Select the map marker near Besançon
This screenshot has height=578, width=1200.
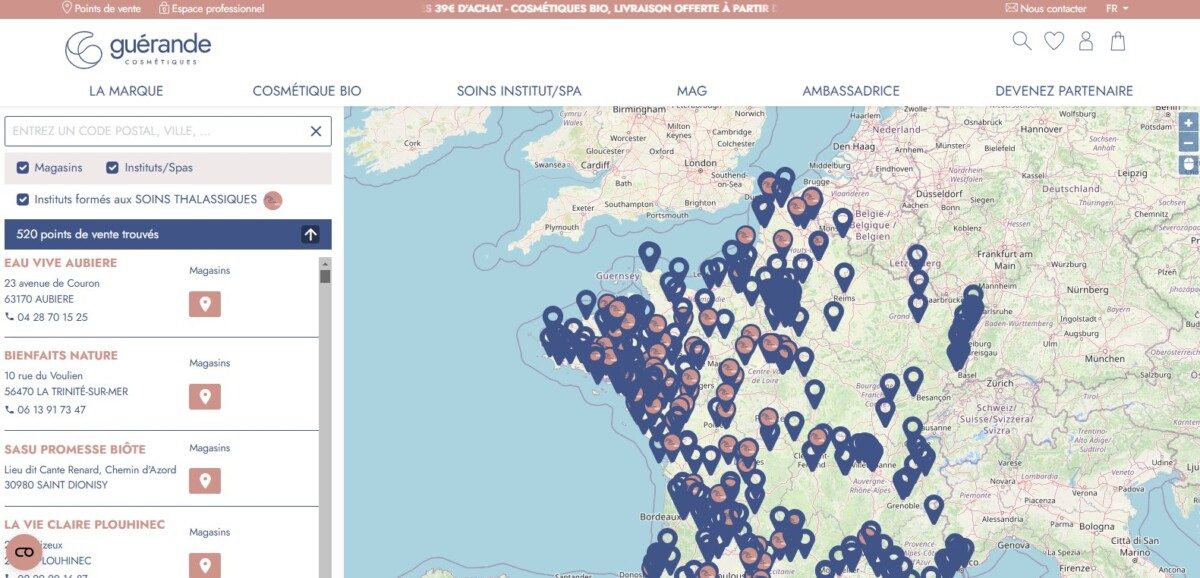[x=912, y=379]
